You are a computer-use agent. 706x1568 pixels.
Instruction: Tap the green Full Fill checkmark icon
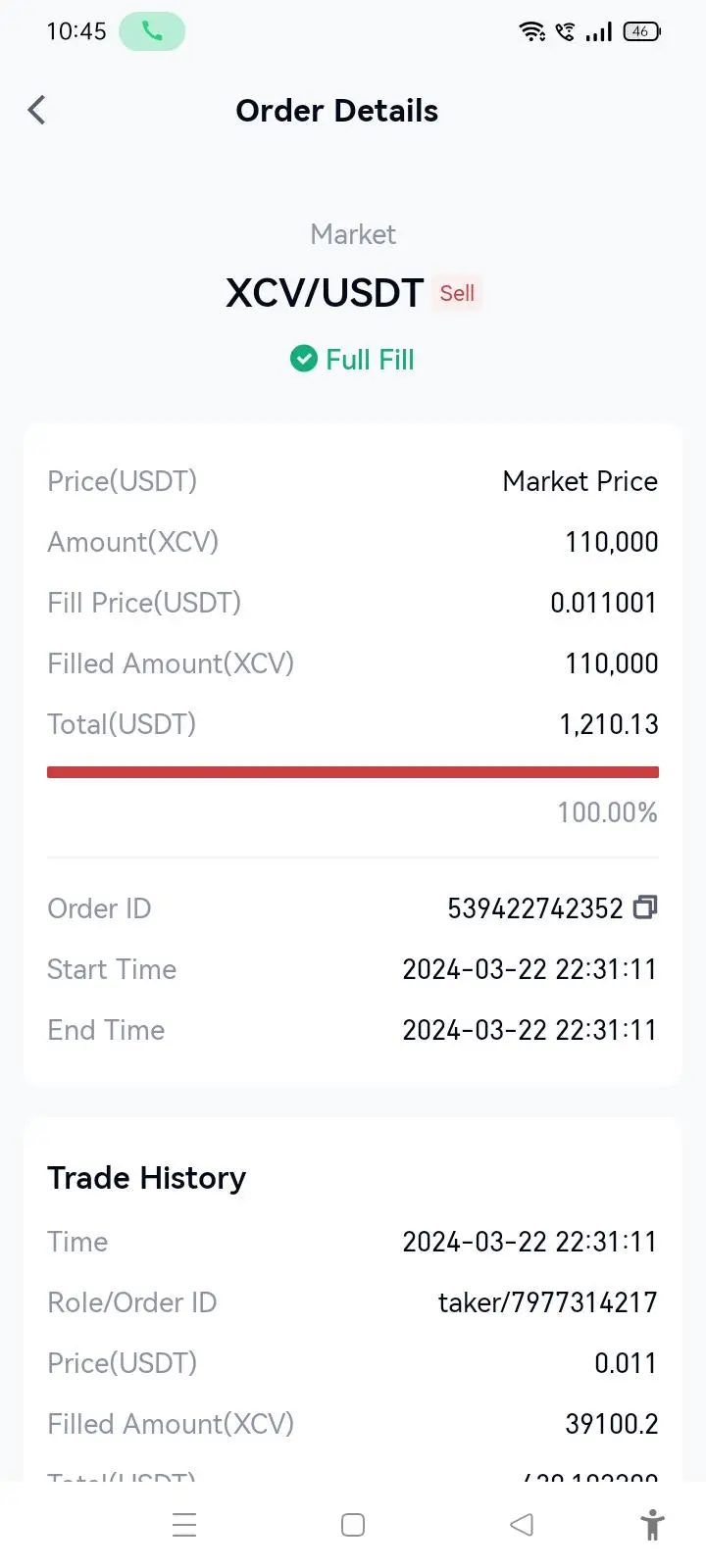[304, 360]
